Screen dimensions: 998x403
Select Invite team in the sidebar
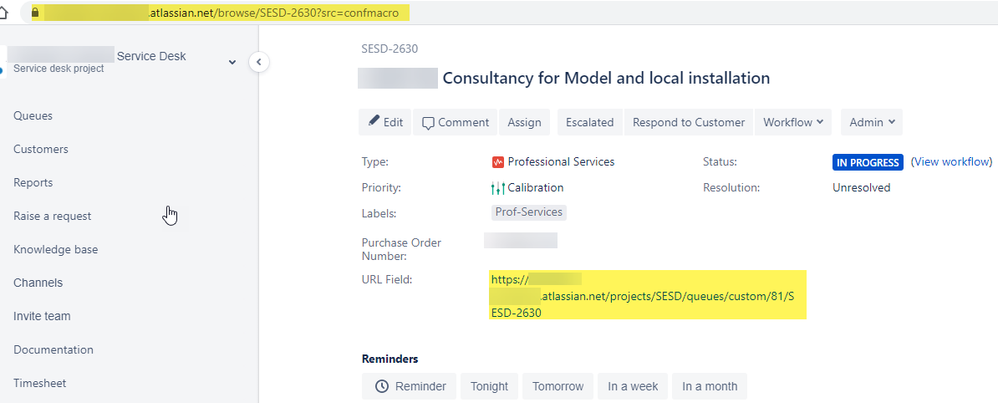pos(42,316)
